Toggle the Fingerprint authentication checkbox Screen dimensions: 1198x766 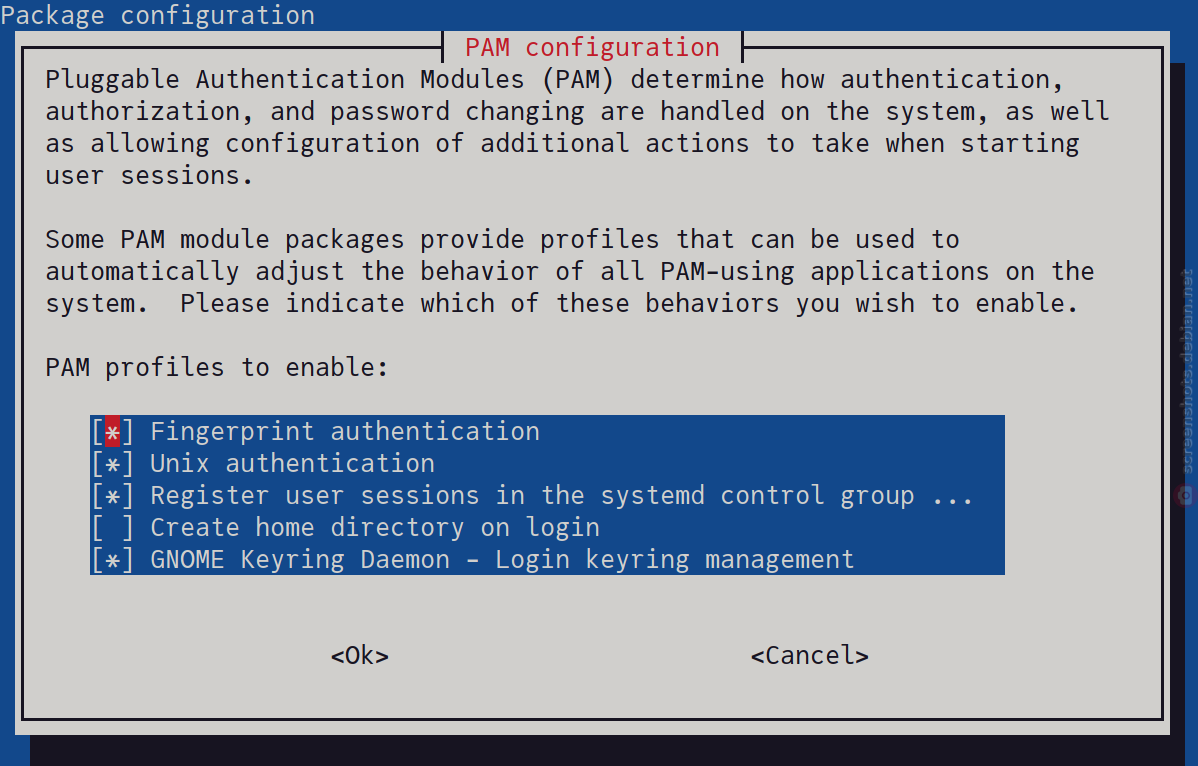[x=112, y=432]
